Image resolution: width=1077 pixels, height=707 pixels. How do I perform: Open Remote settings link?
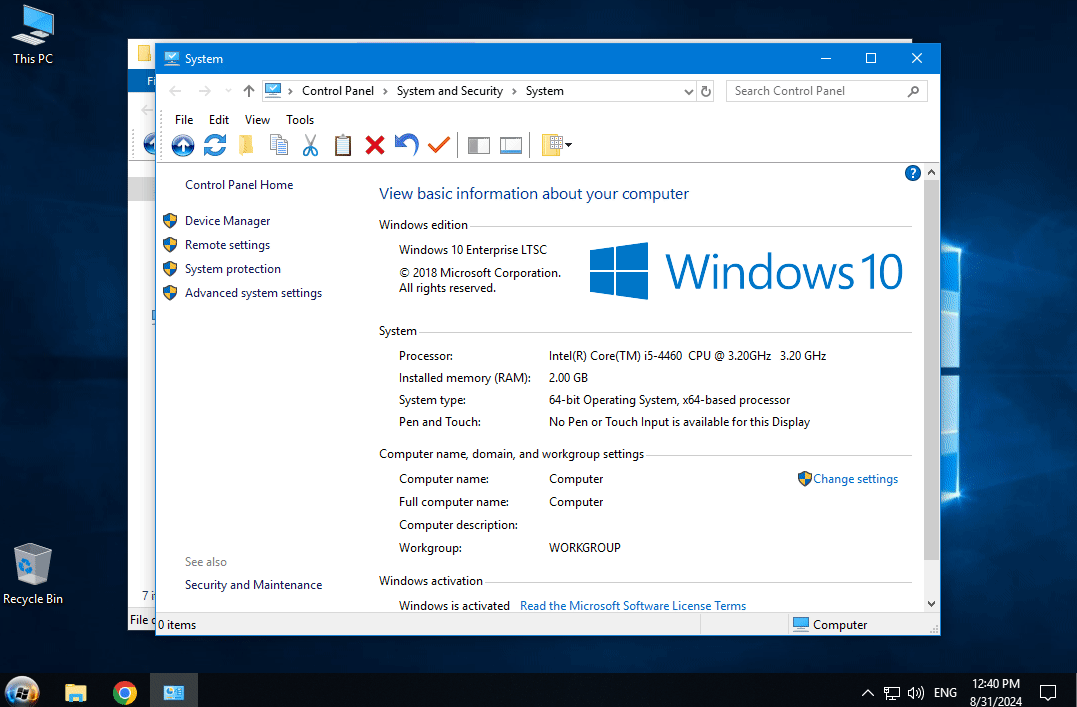[x=227, y=245]
